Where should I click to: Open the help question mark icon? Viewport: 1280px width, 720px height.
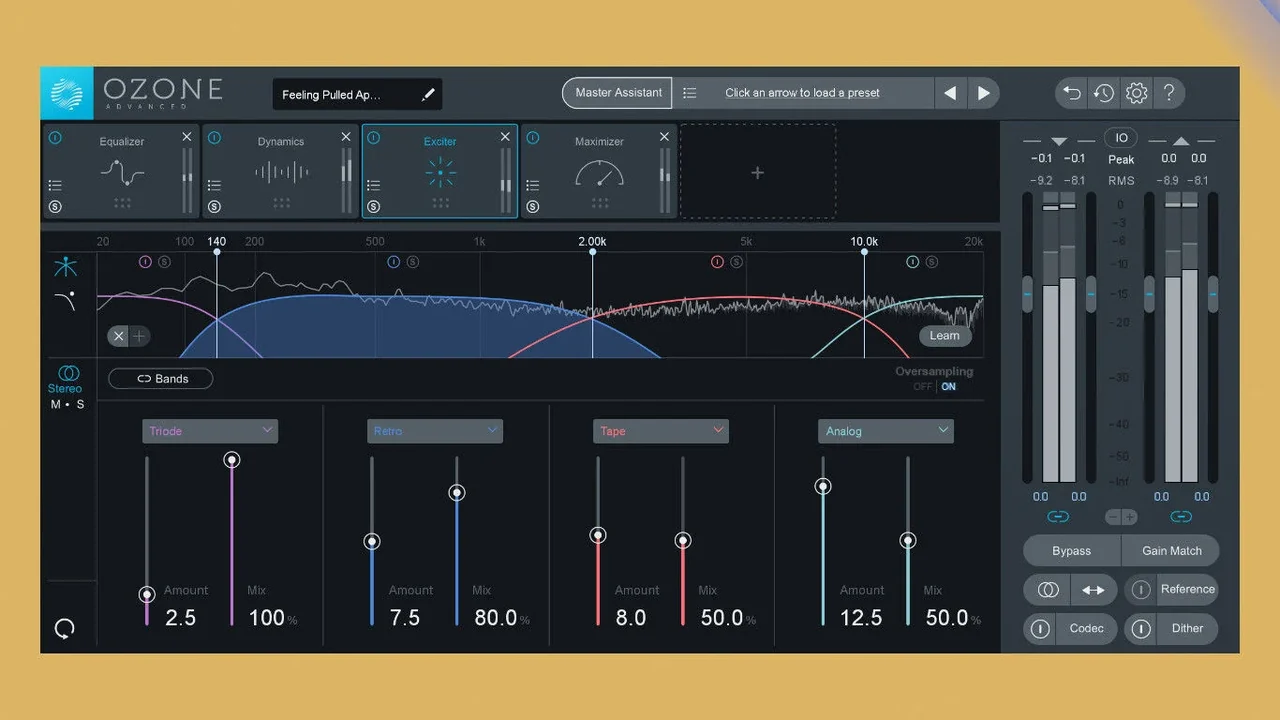point(1168,93)
